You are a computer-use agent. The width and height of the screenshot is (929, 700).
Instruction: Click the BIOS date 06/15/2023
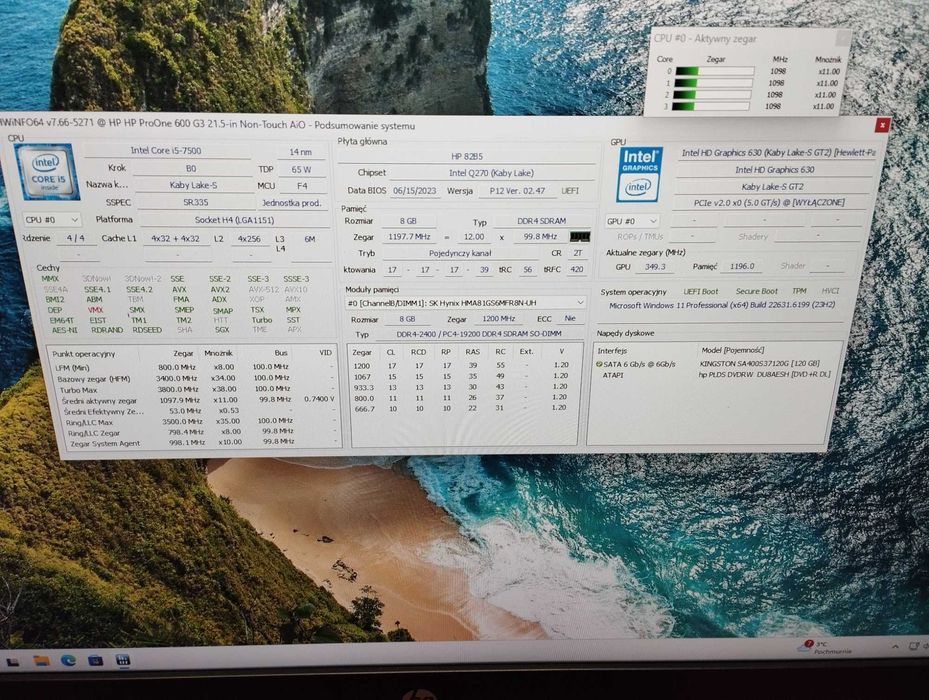(x=415, y=191)
